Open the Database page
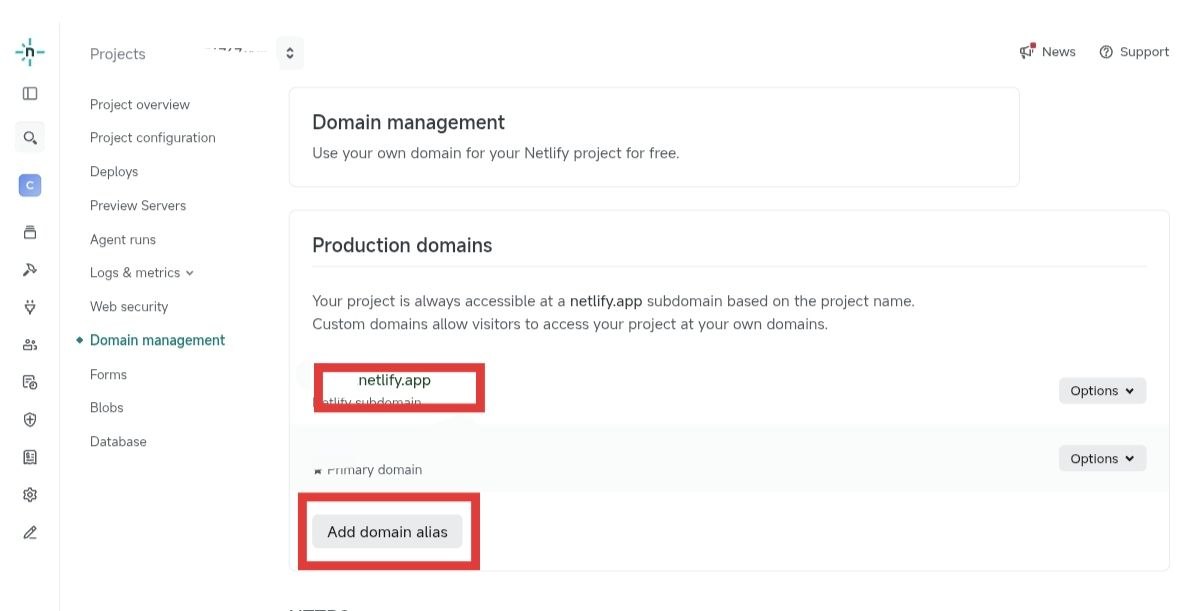This screenshot has height=611, width=1199. (x=118, y=441)
